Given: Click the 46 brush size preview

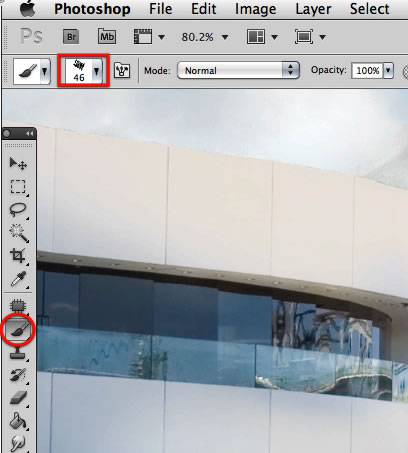Looking at the screenshot, I should pyautogui.click(x=79, y=71).
